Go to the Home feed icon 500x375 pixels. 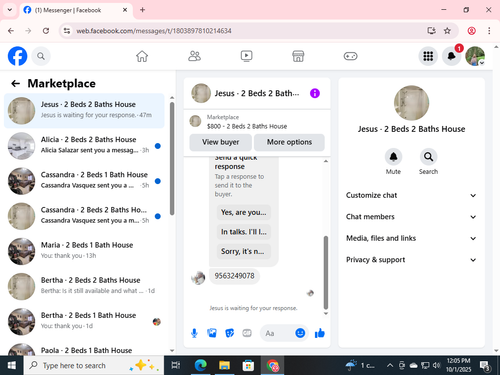(142, 56)
